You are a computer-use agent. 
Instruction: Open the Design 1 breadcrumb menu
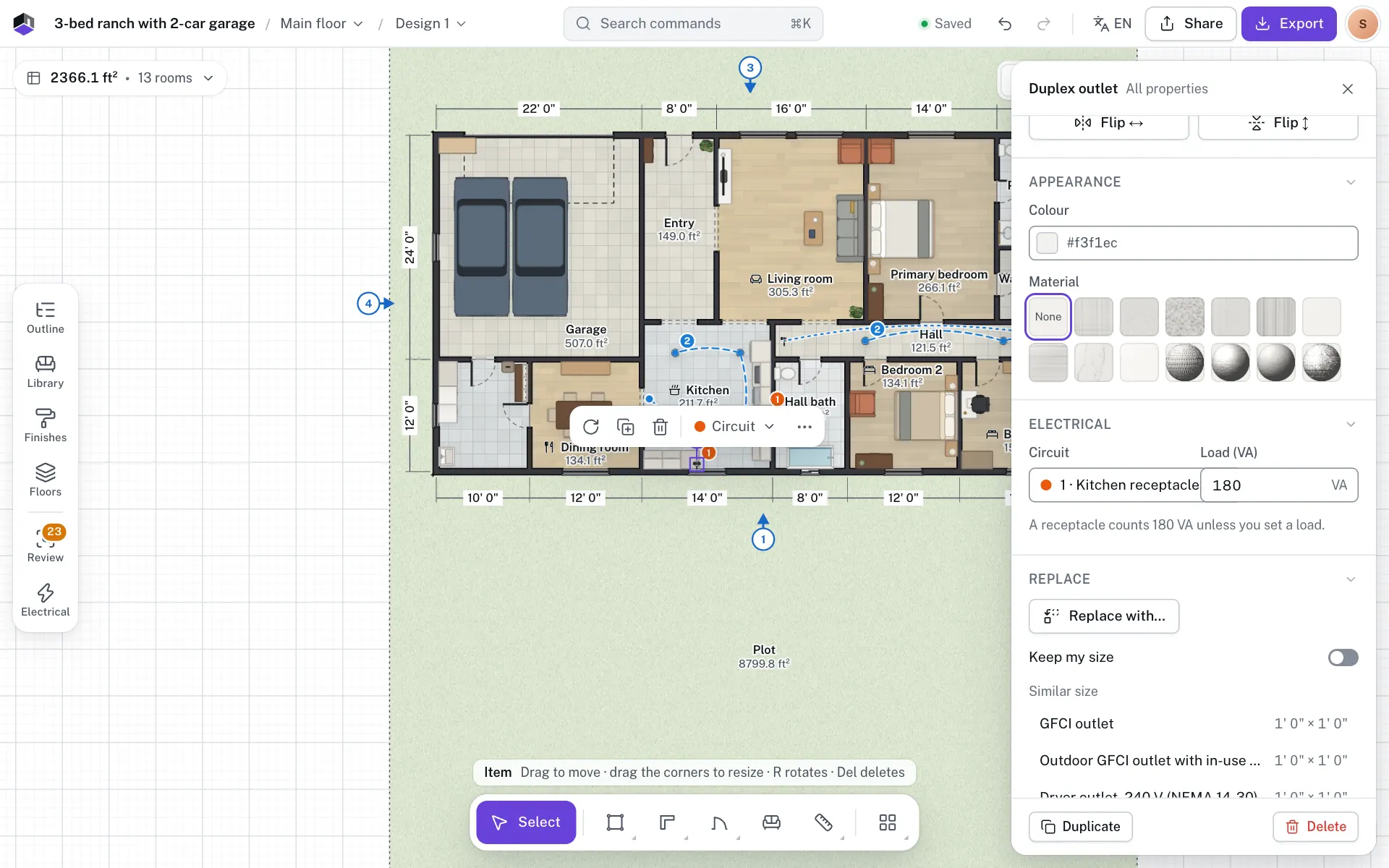[430, 24]
